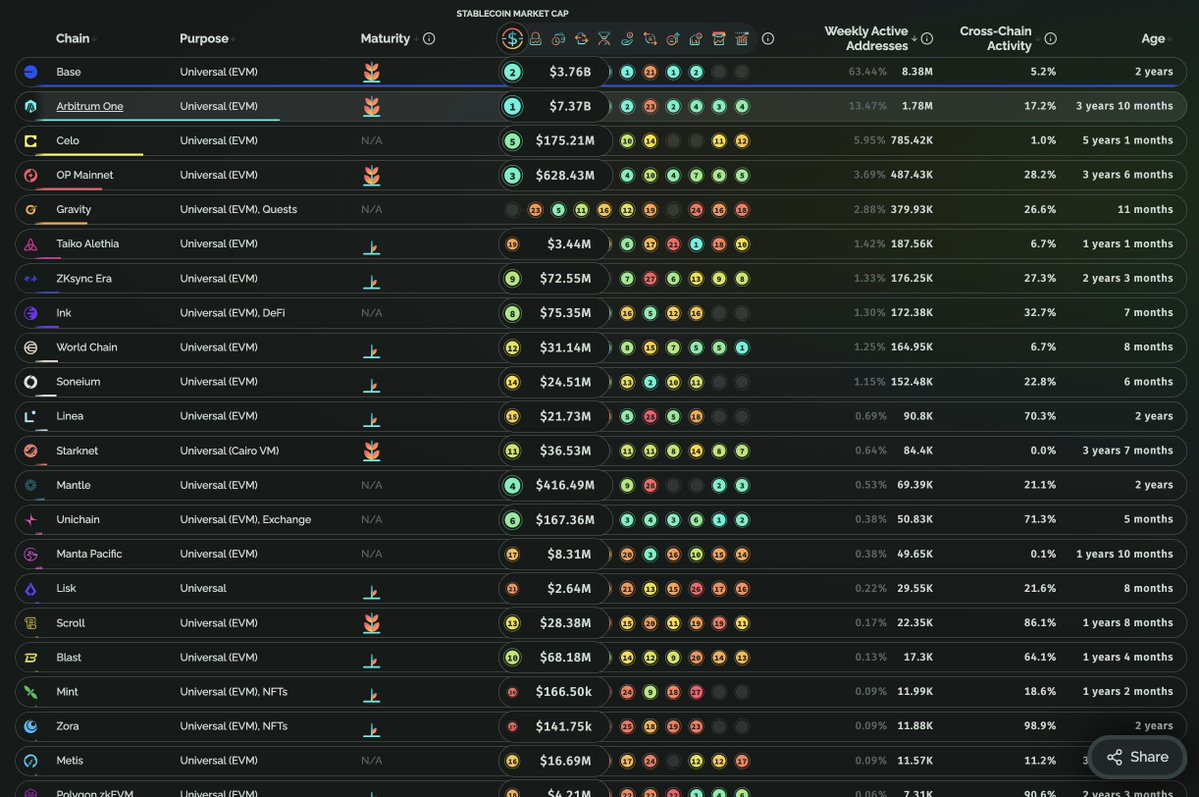Select the hourglass metric icon in header
Image resolution: width=1199 pixels, height=797 pixels.
(x=604, y=38)
